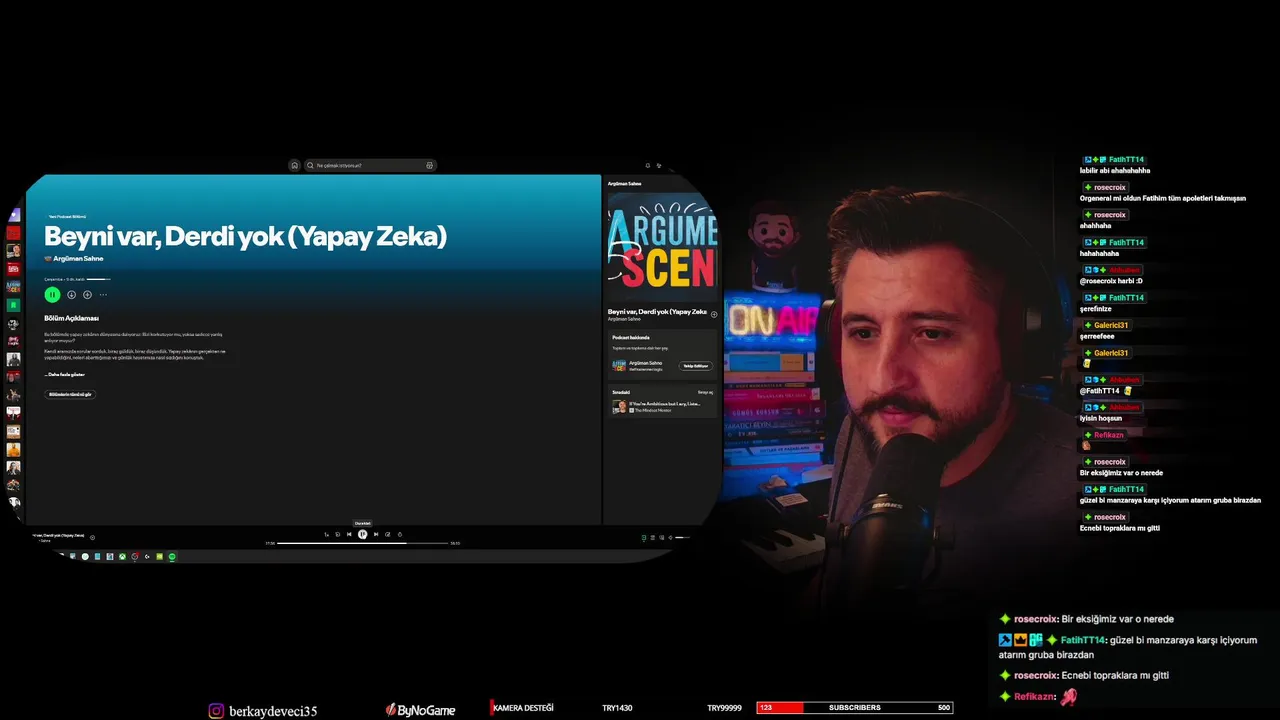The image size is (1280, 720).
Task: Pause playback in the bottom player bar
Action: (x=362, y=534)
